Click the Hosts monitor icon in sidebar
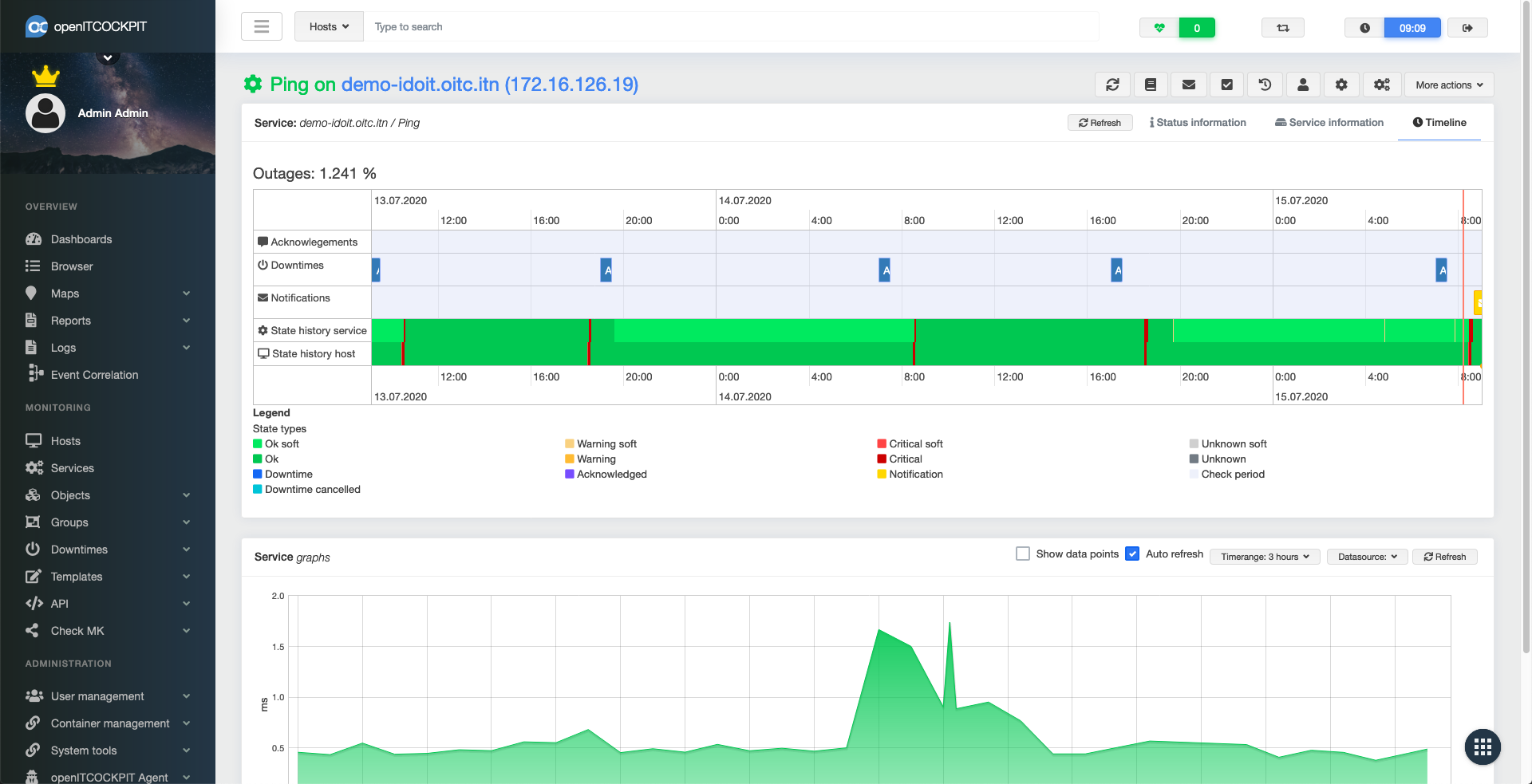The width and height of the screenshot is (1532, 784). point(34,440)
